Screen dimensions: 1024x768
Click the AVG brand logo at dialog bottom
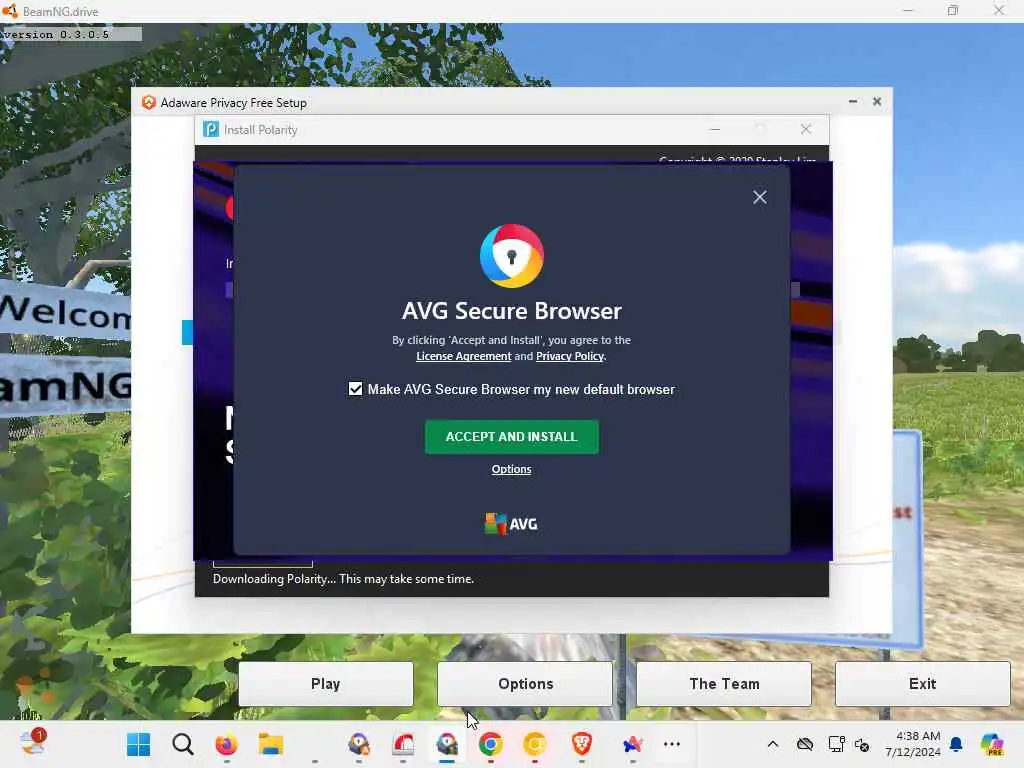tap(511, 524)
